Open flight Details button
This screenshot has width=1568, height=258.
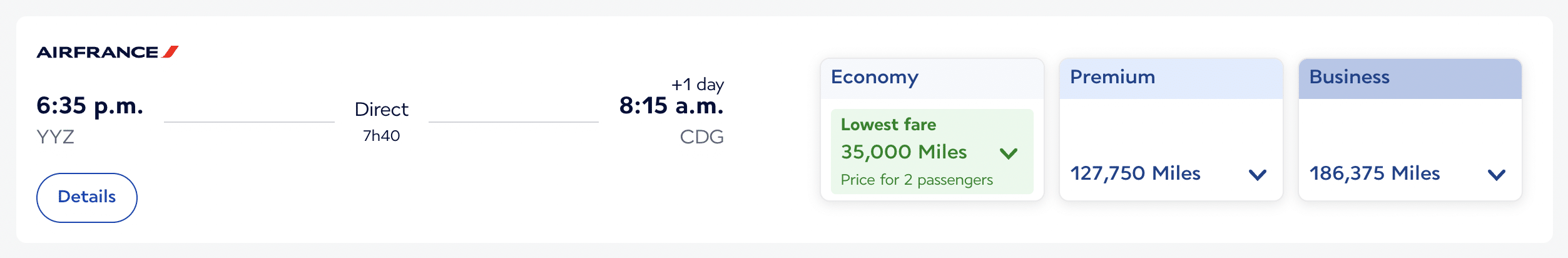tap(87, 197)
